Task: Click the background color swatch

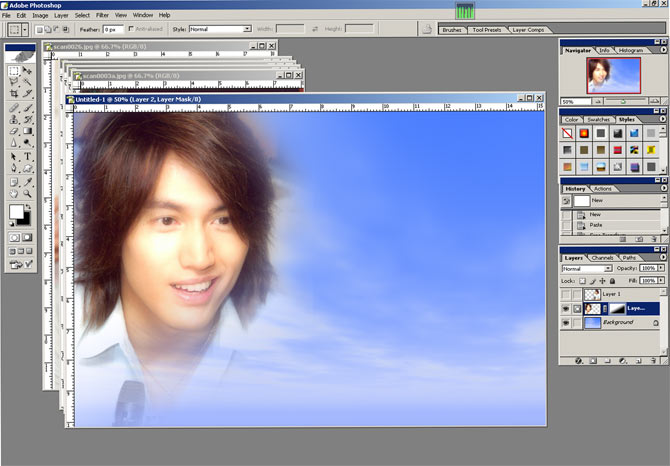Action: point(24,219)
